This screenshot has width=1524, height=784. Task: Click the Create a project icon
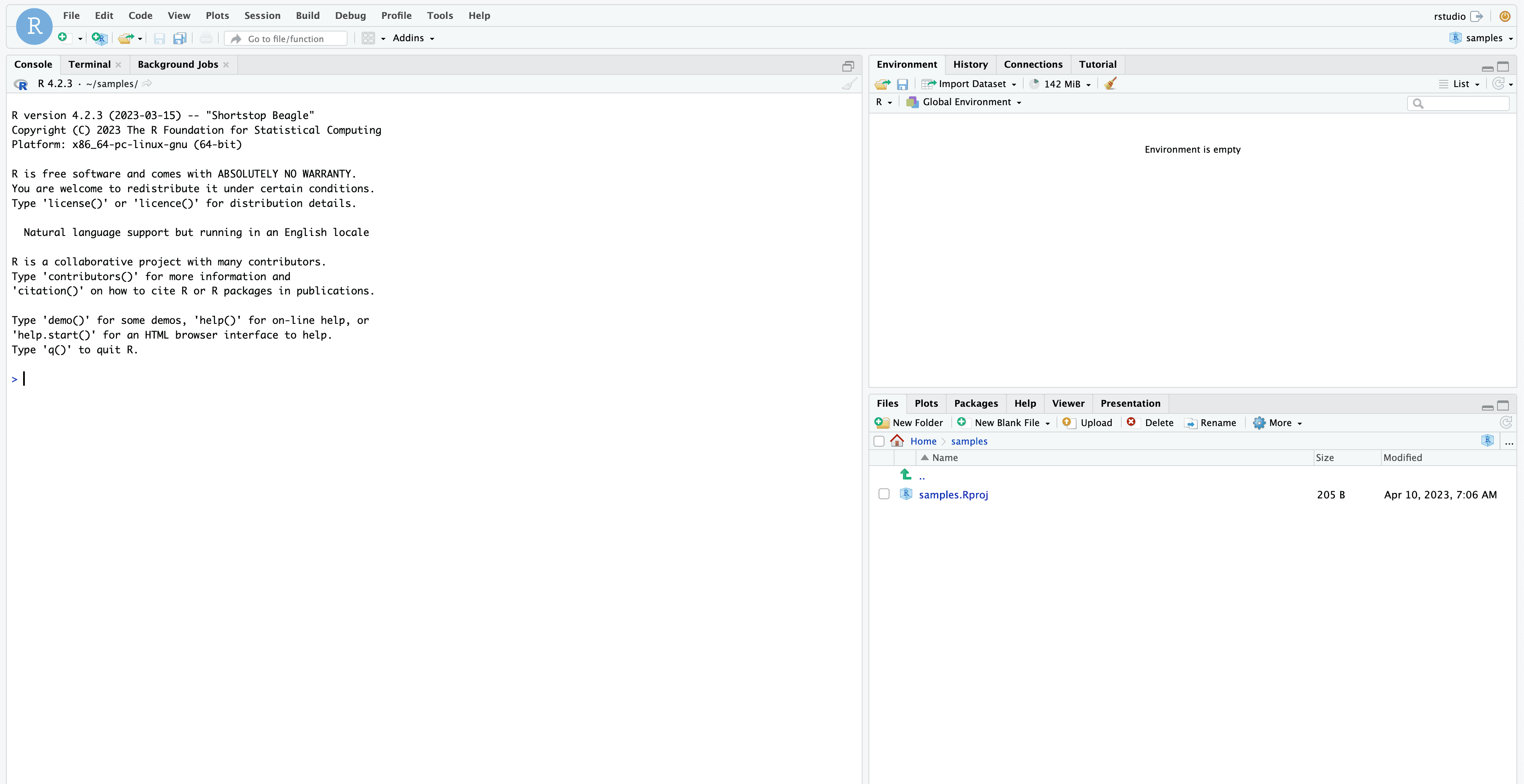click(x=99, y=38)
